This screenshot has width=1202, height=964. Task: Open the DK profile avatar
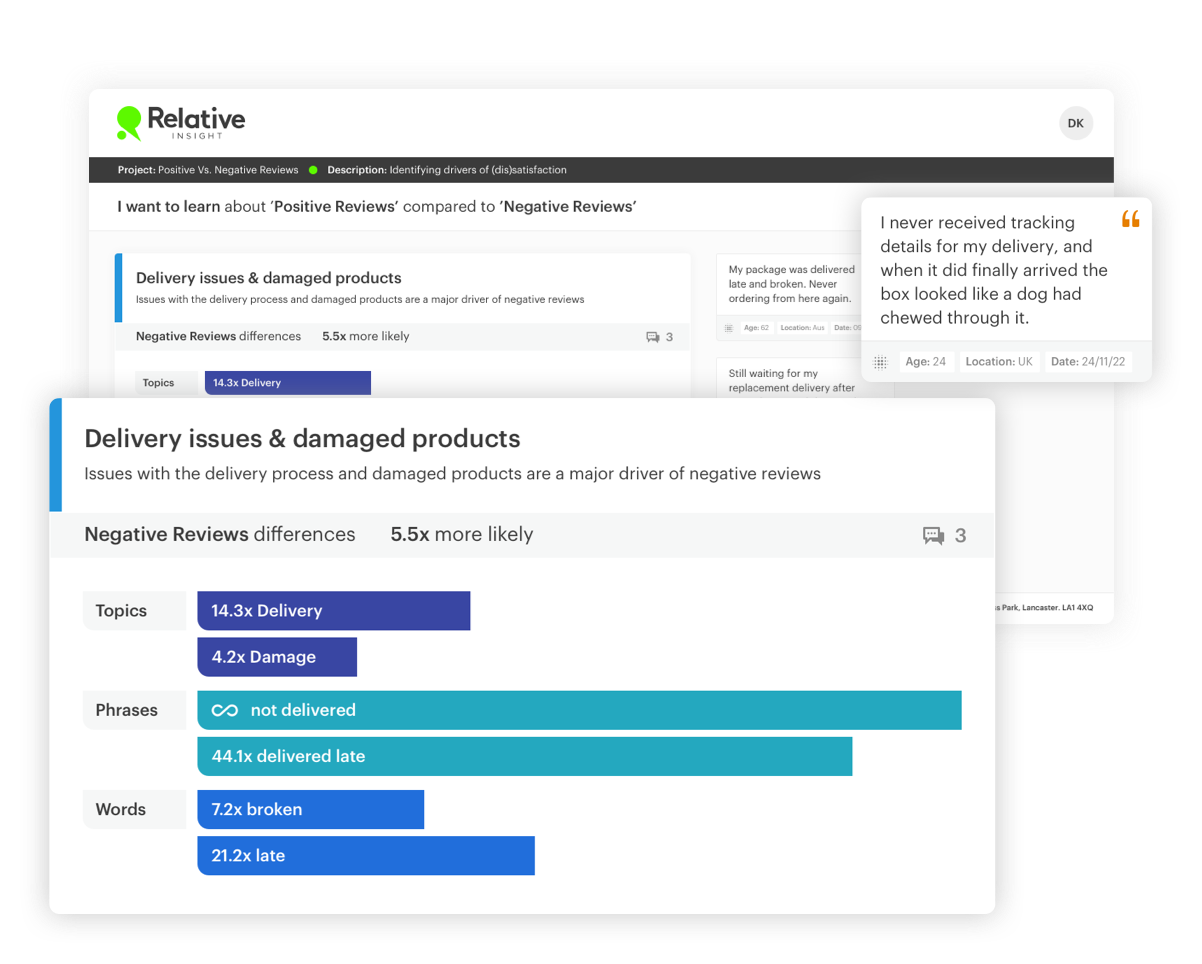click(x=1075, y=123)
